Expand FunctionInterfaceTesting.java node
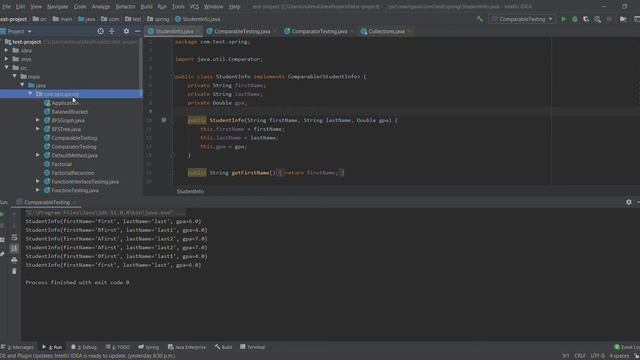640x360 pixels. (x=38, y=181)
